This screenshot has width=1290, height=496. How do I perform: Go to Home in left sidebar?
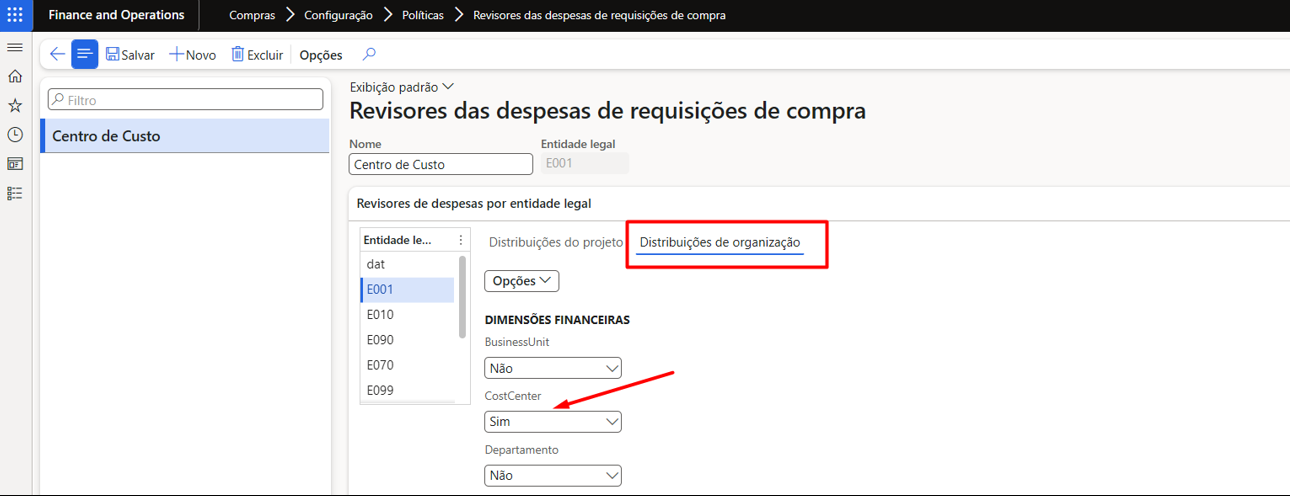click(15, 76)
